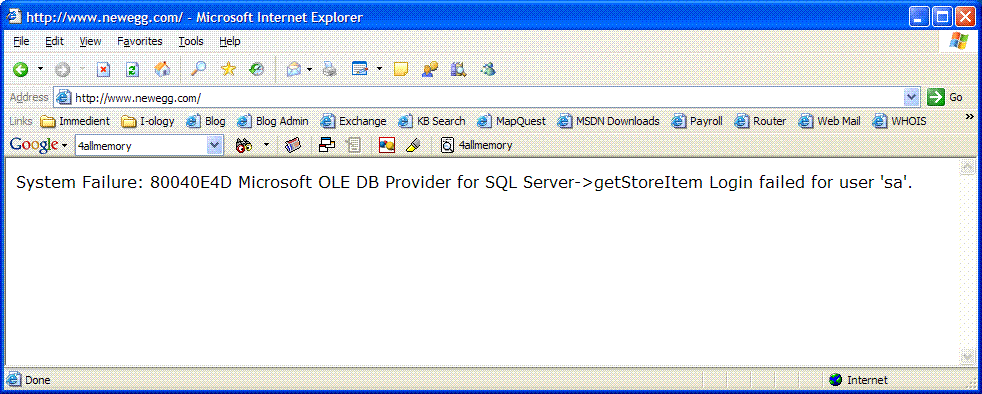The width and height of the screenshot is (982, 394).
Task: Click the Go button beside address bar
Action: (x=945, y=97)
